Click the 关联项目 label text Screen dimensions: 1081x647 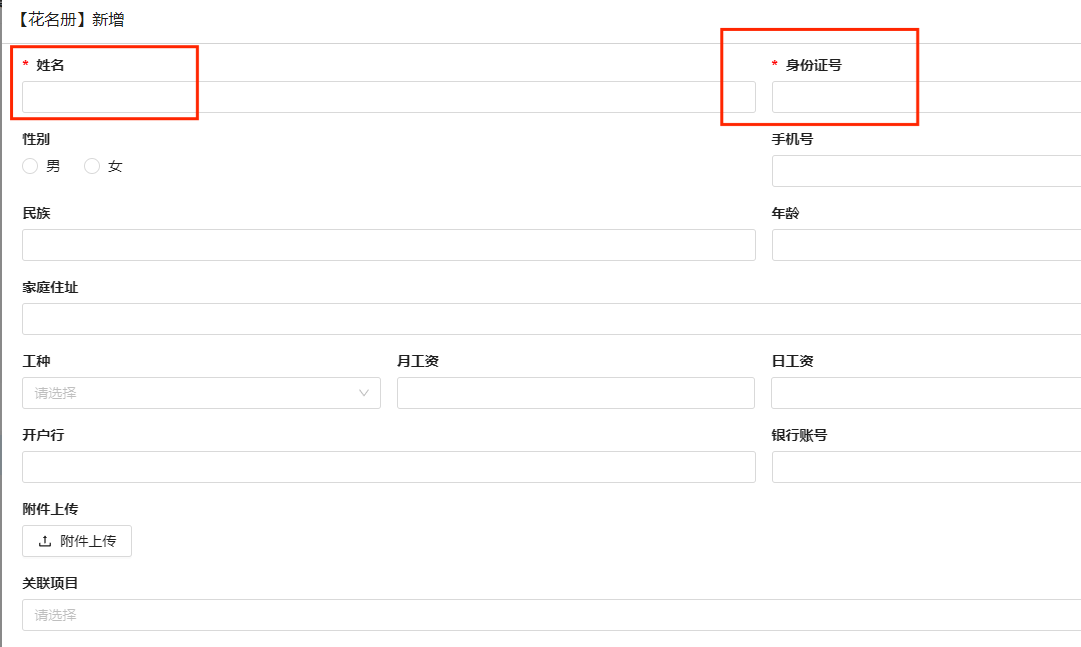click(50, 583)
